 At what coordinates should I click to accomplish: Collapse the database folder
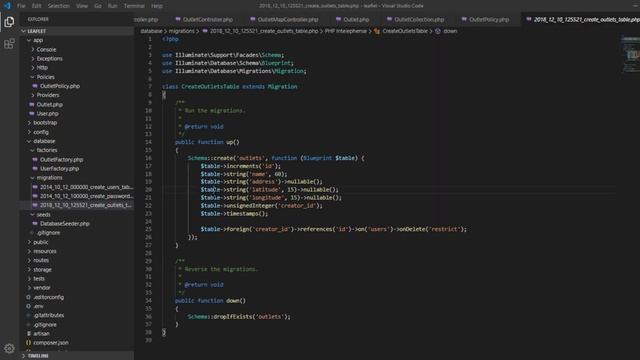click(x=29, y=141)
